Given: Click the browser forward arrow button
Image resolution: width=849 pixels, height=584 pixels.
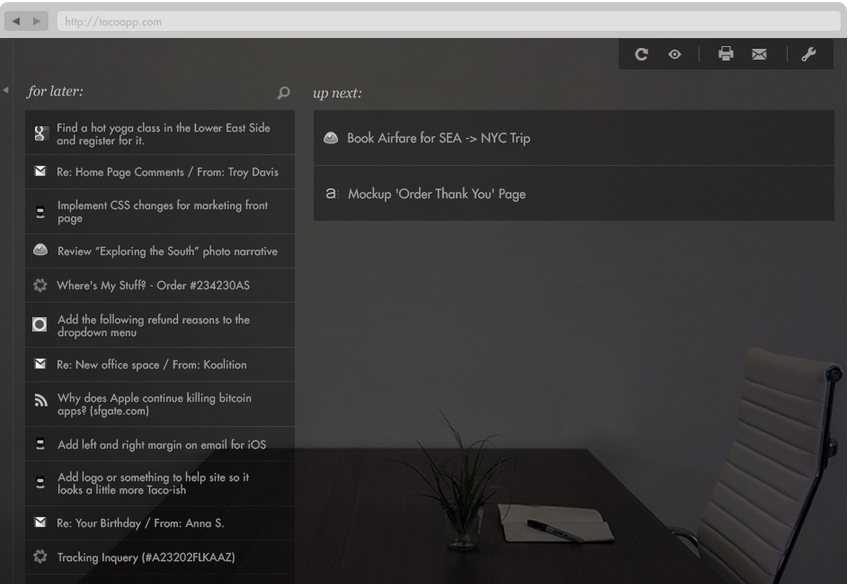Looking at the screenshot, I should 37,21.
